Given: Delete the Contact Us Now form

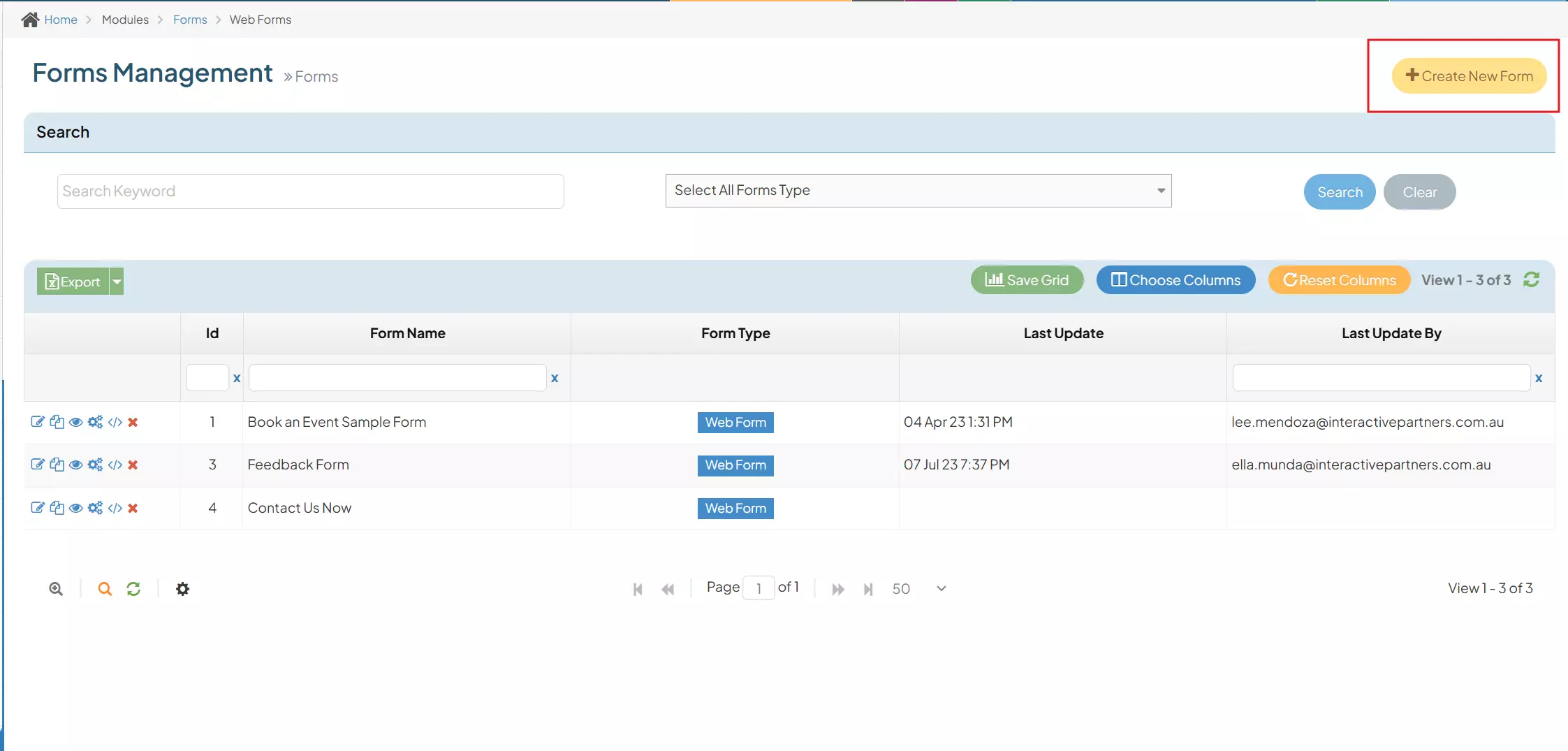Looking at the screenshot, I should point(133,508).
